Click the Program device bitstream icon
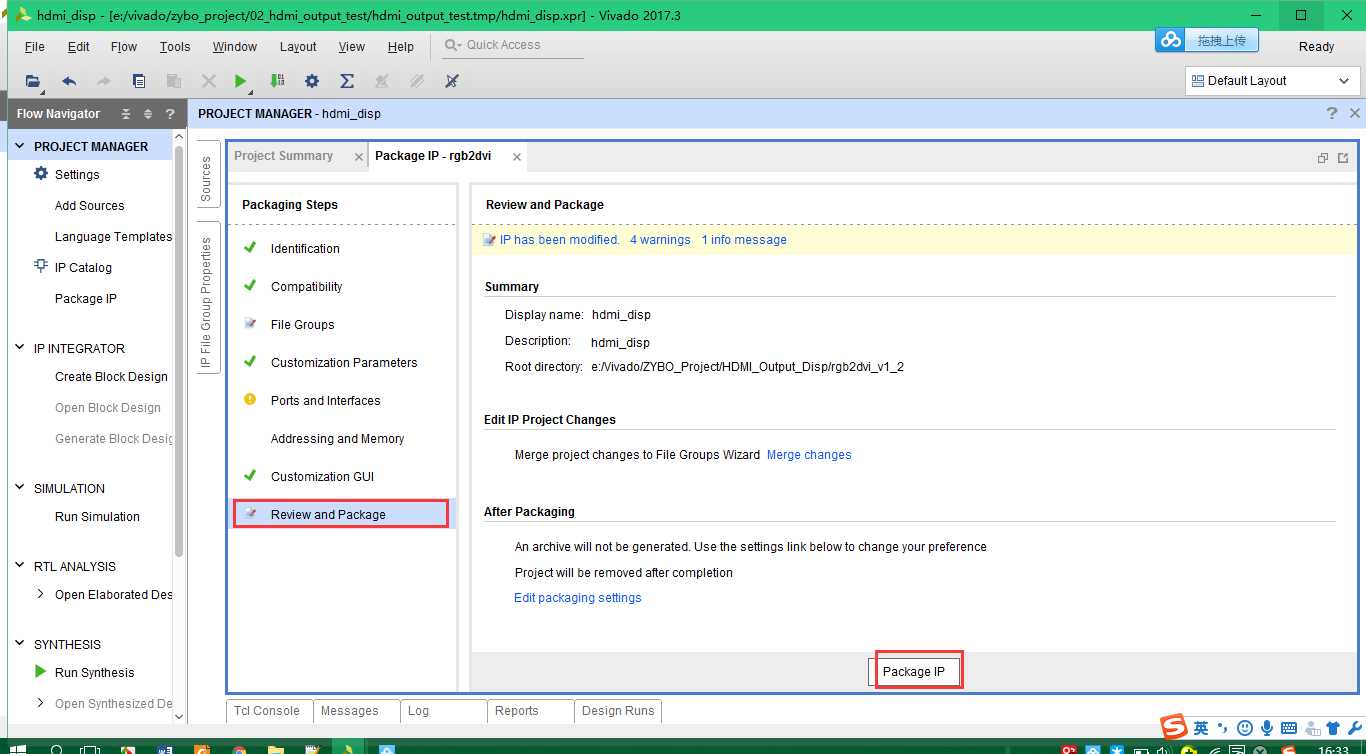1366x754 pixels. 277,81
